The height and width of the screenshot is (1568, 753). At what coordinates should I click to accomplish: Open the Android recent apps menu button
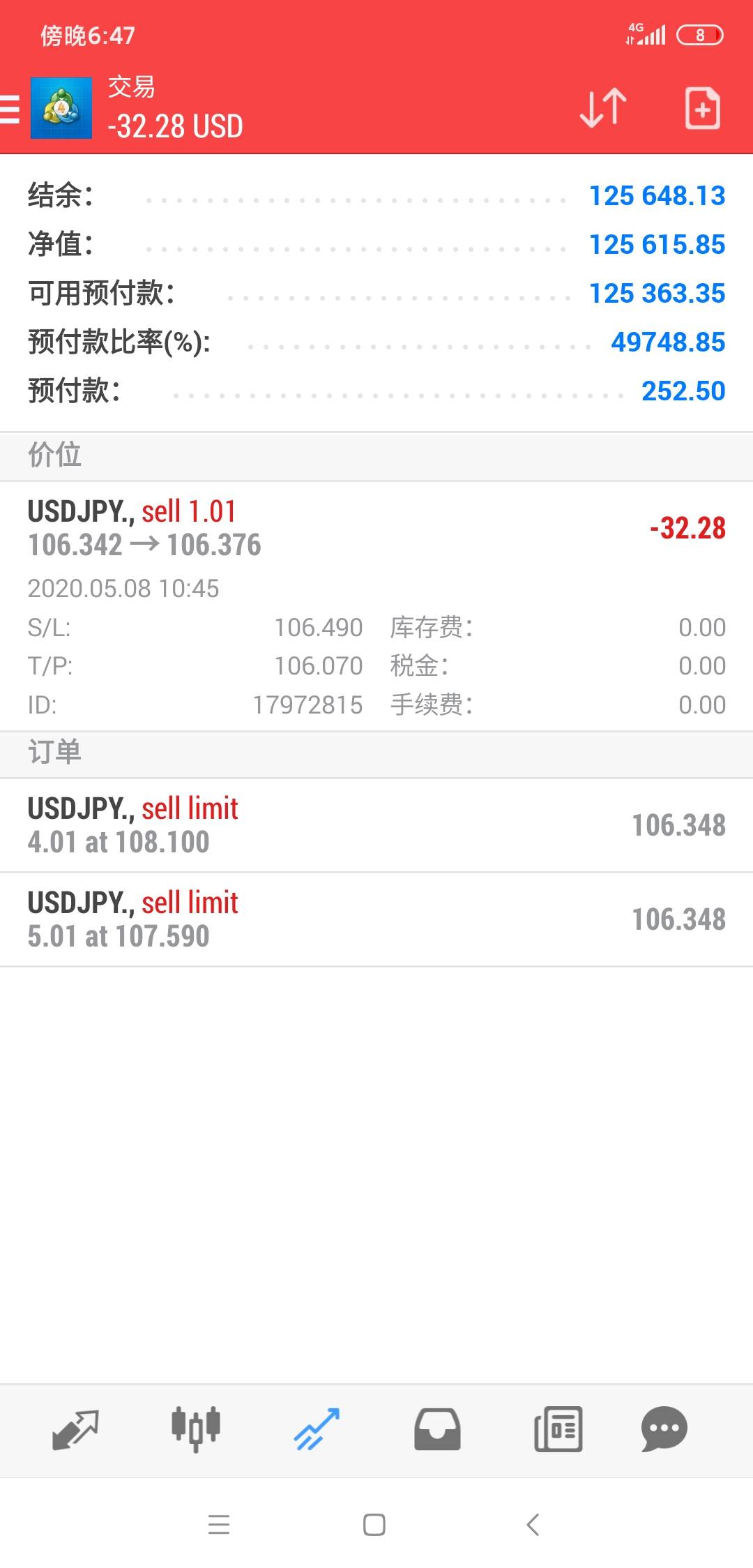[219, 1525]
